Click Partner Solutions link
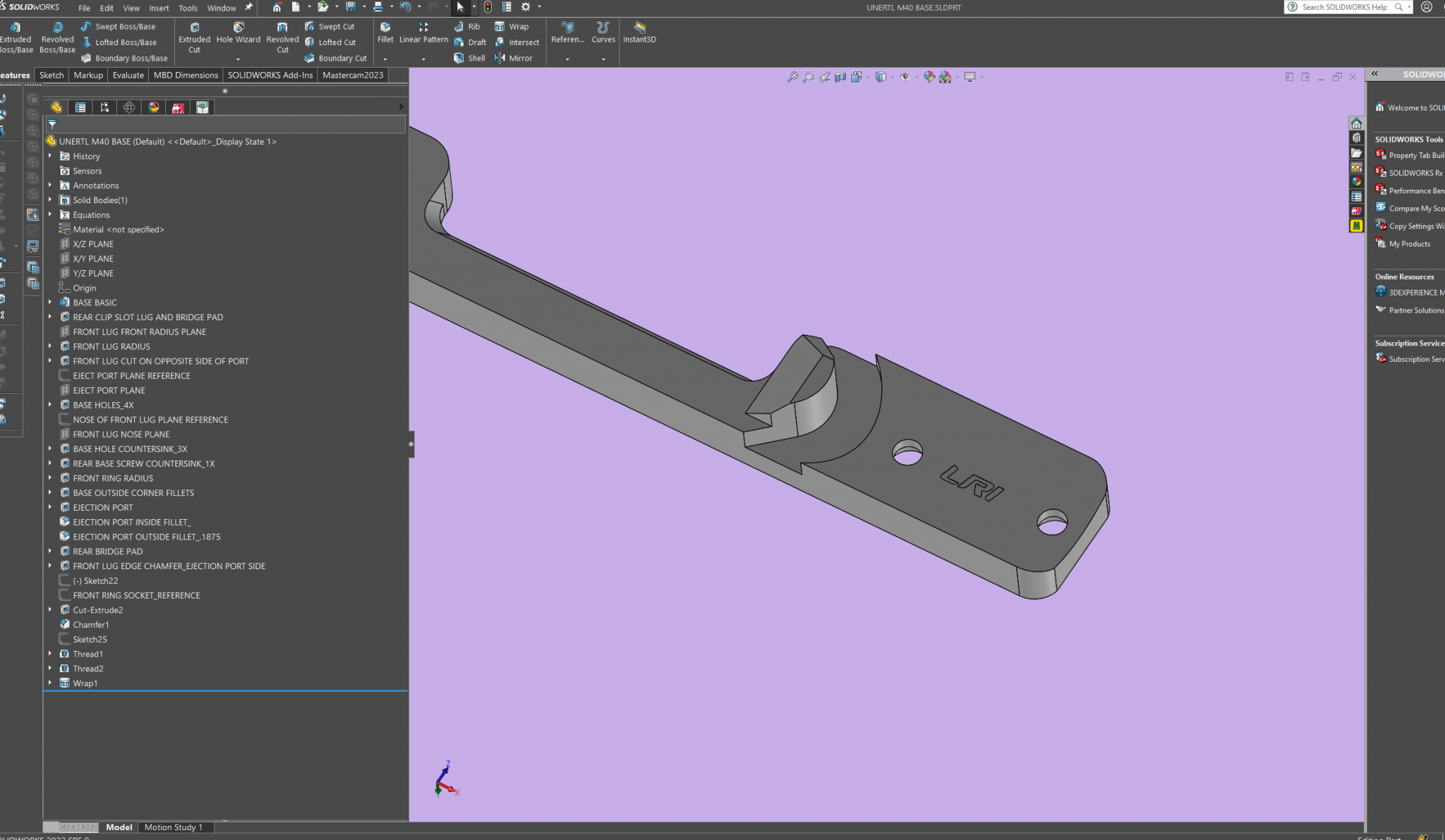The image size is (1445, 840). 1410,310
